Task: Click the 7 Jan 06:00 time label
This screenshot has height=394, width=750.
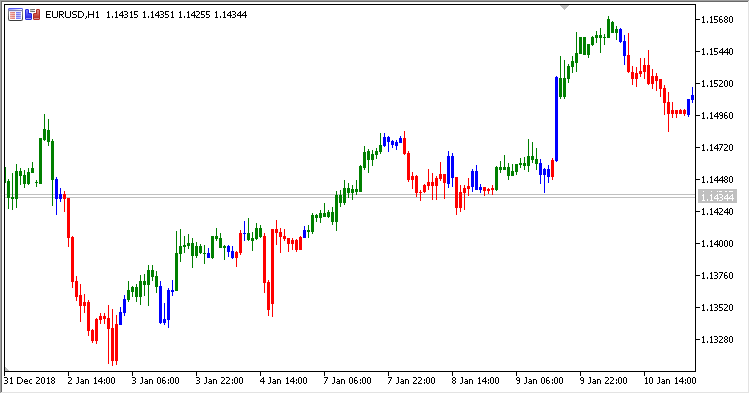Action: [348, 381]
